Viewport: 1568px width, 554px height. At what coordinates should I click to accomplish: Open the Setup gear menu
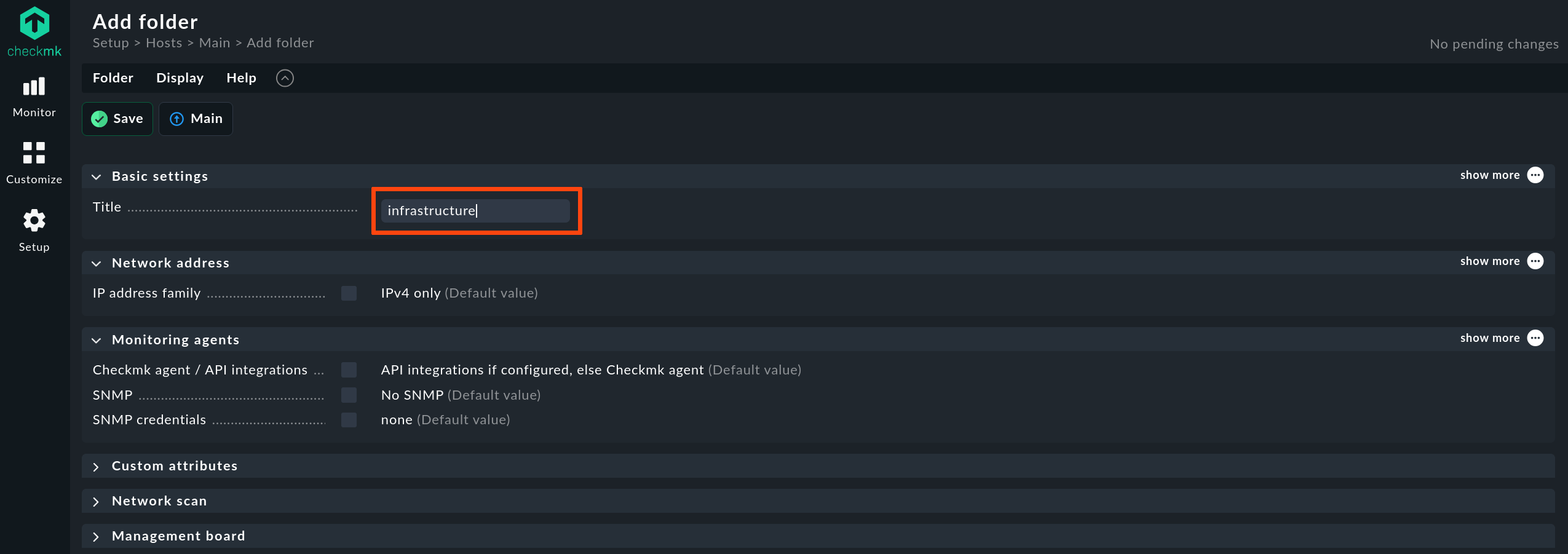tap(34, 230)
